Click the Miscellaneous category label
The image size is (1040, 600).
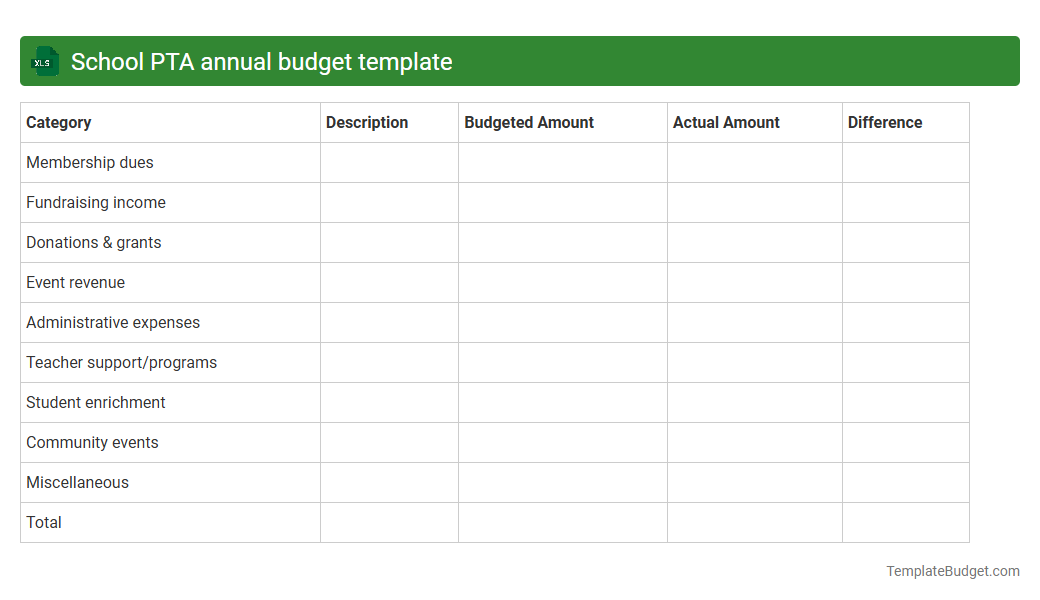[77, 482]
